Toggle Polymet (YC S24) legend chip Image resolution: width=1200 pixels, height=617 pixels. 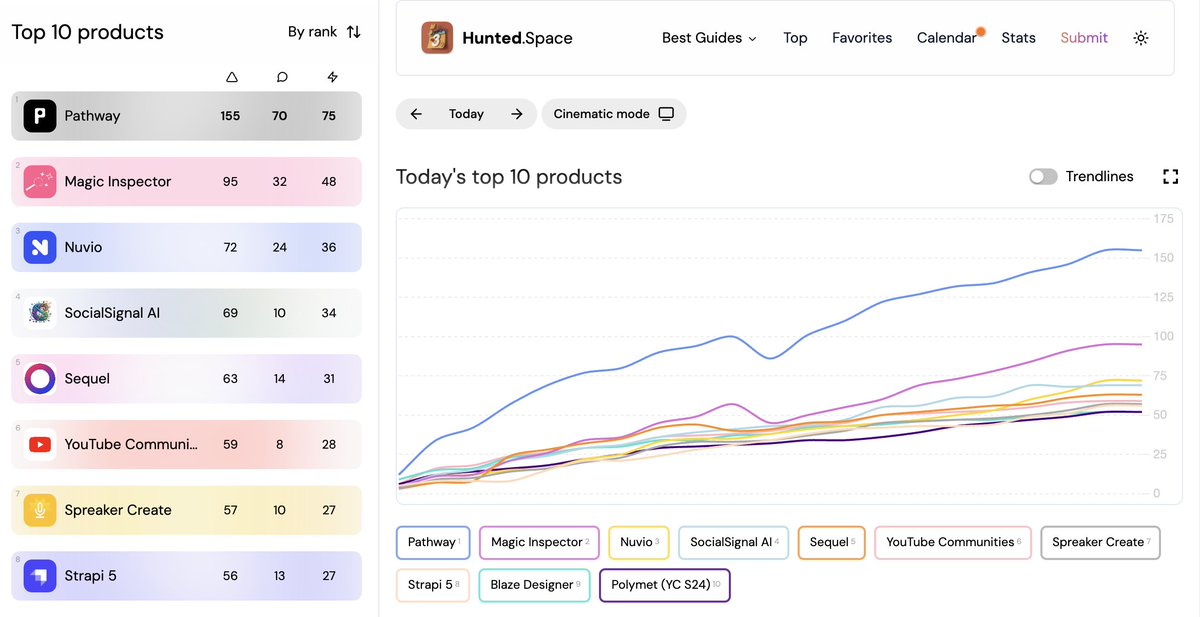665,585
